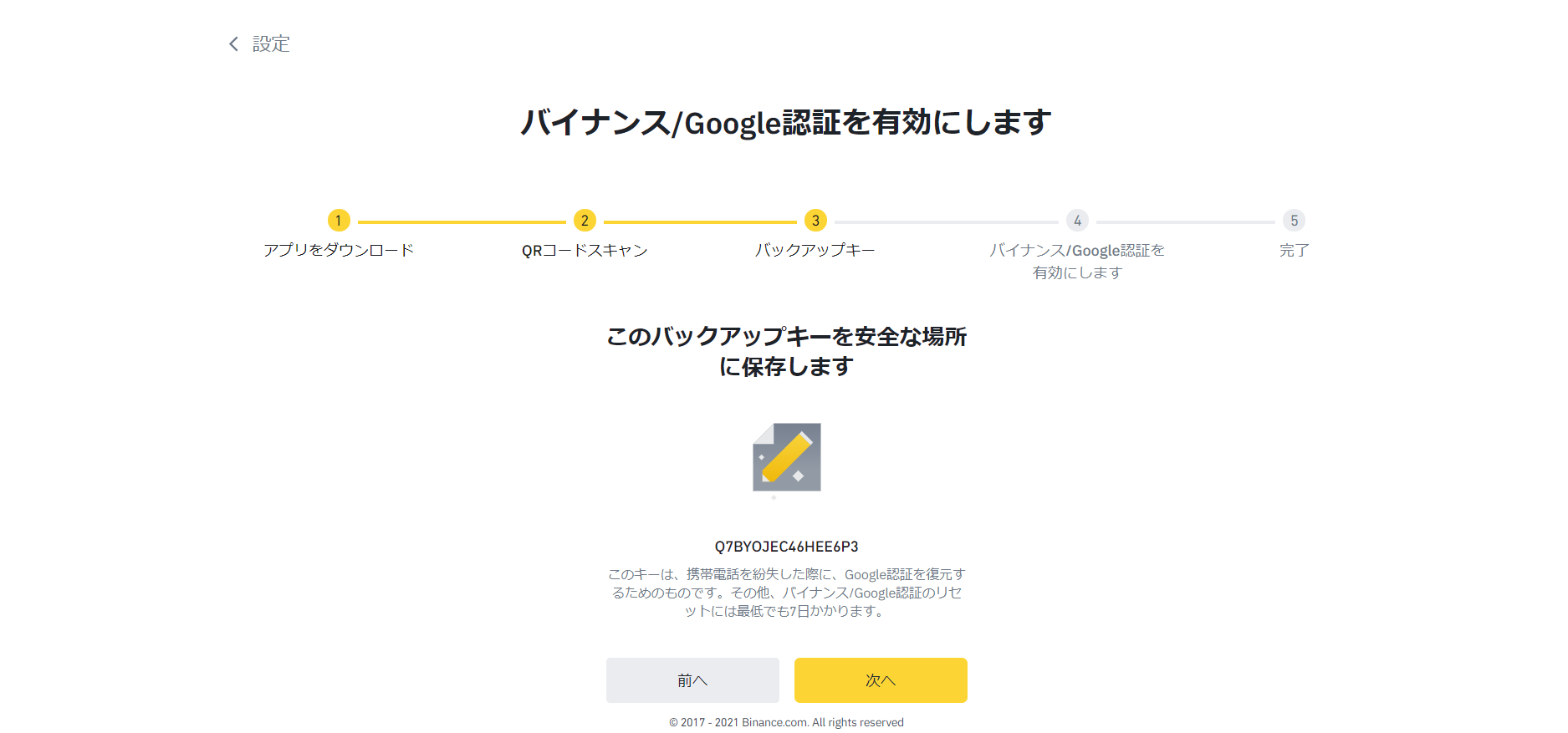Viewport: 1568px width, 733px height.
Task: Click the 完了 step label
Action: (1294, 250)
